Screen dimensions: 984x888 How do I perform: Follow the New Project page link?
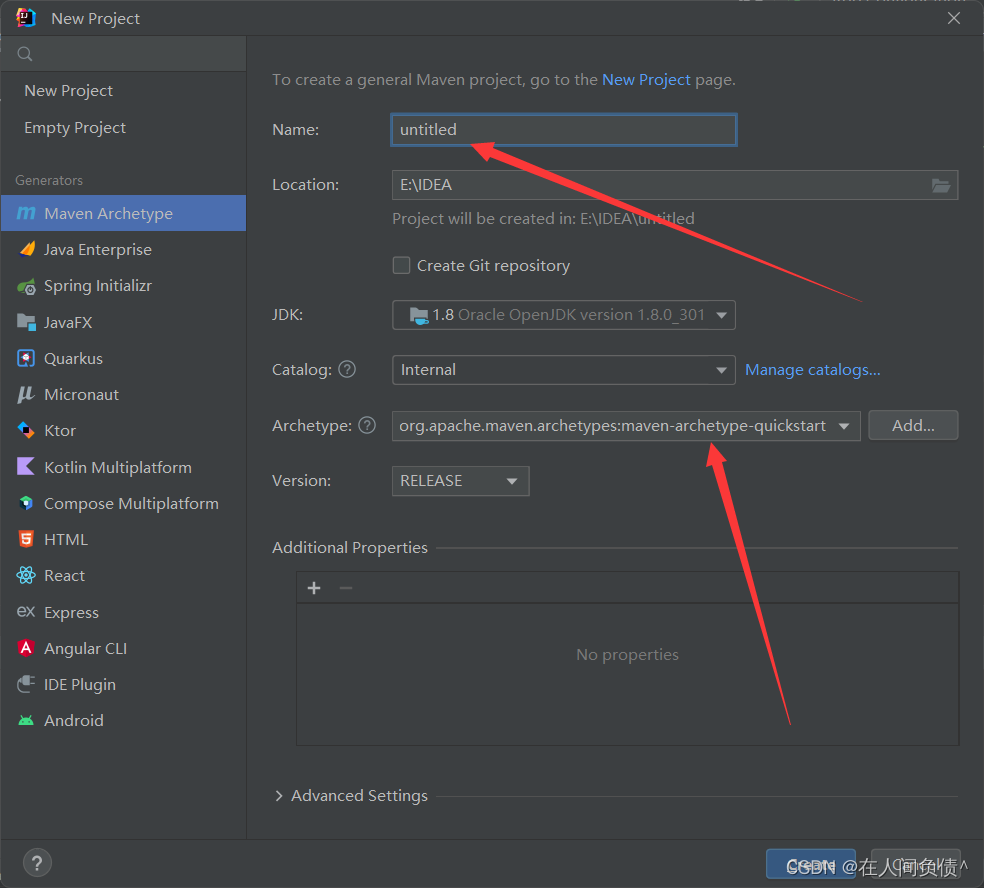tap(646, 80)
